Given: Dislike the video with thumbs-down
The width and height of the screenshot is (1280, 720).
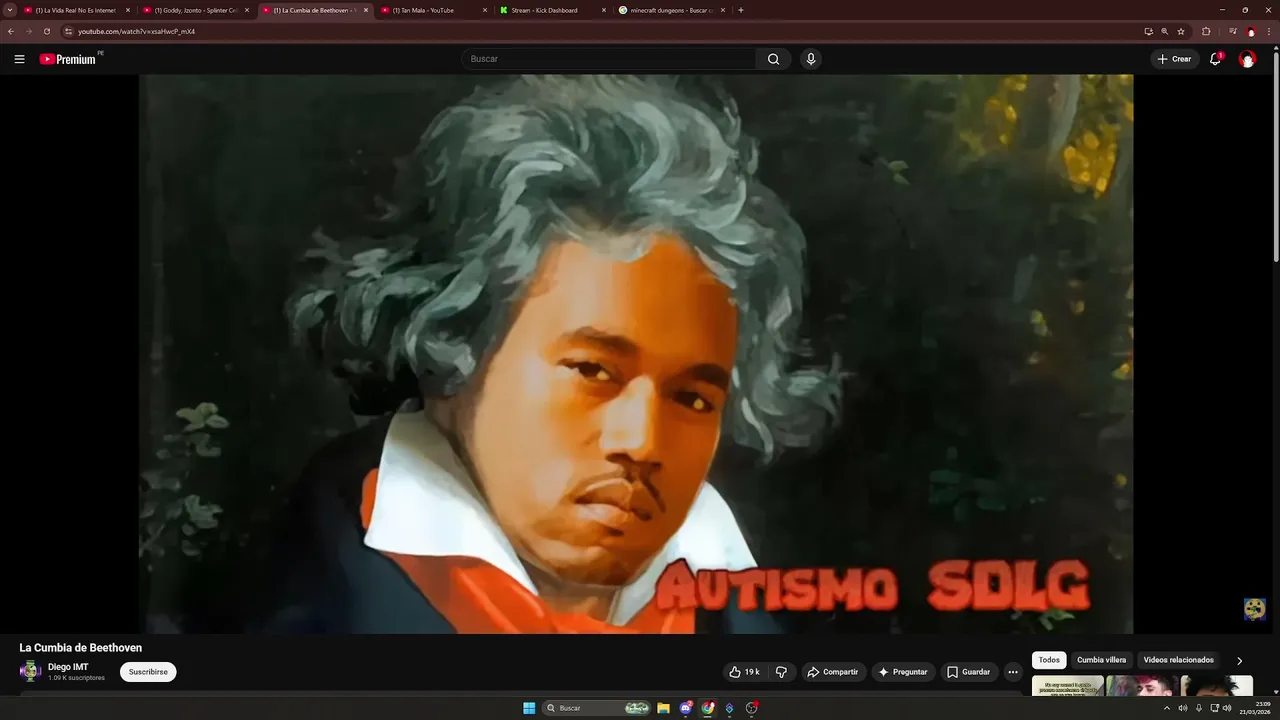Looking at the screenshot, I should pyautogui.click(x=782, y=672).
